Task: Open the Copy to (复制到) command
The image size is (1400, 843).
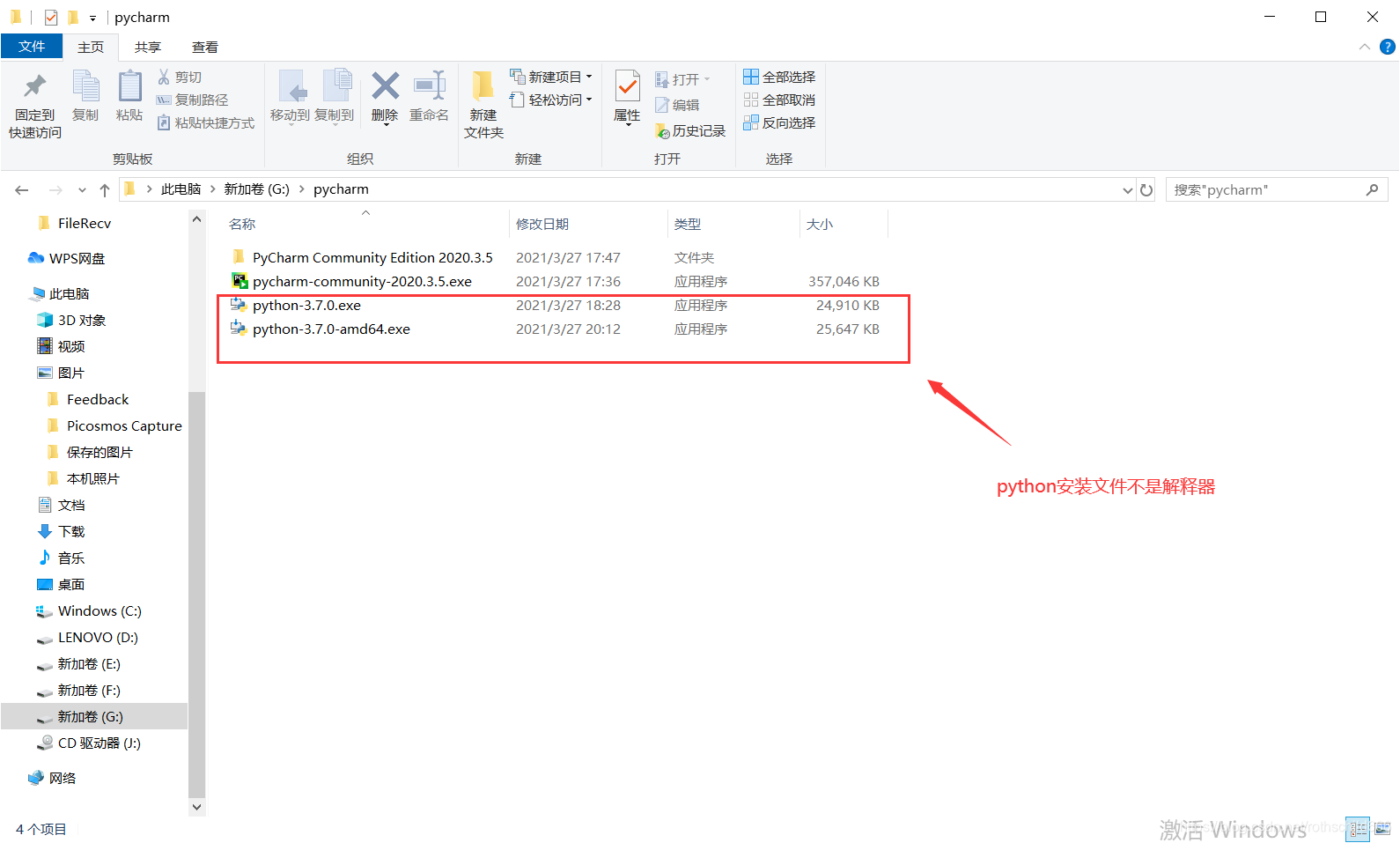Action: pos(335,97)
